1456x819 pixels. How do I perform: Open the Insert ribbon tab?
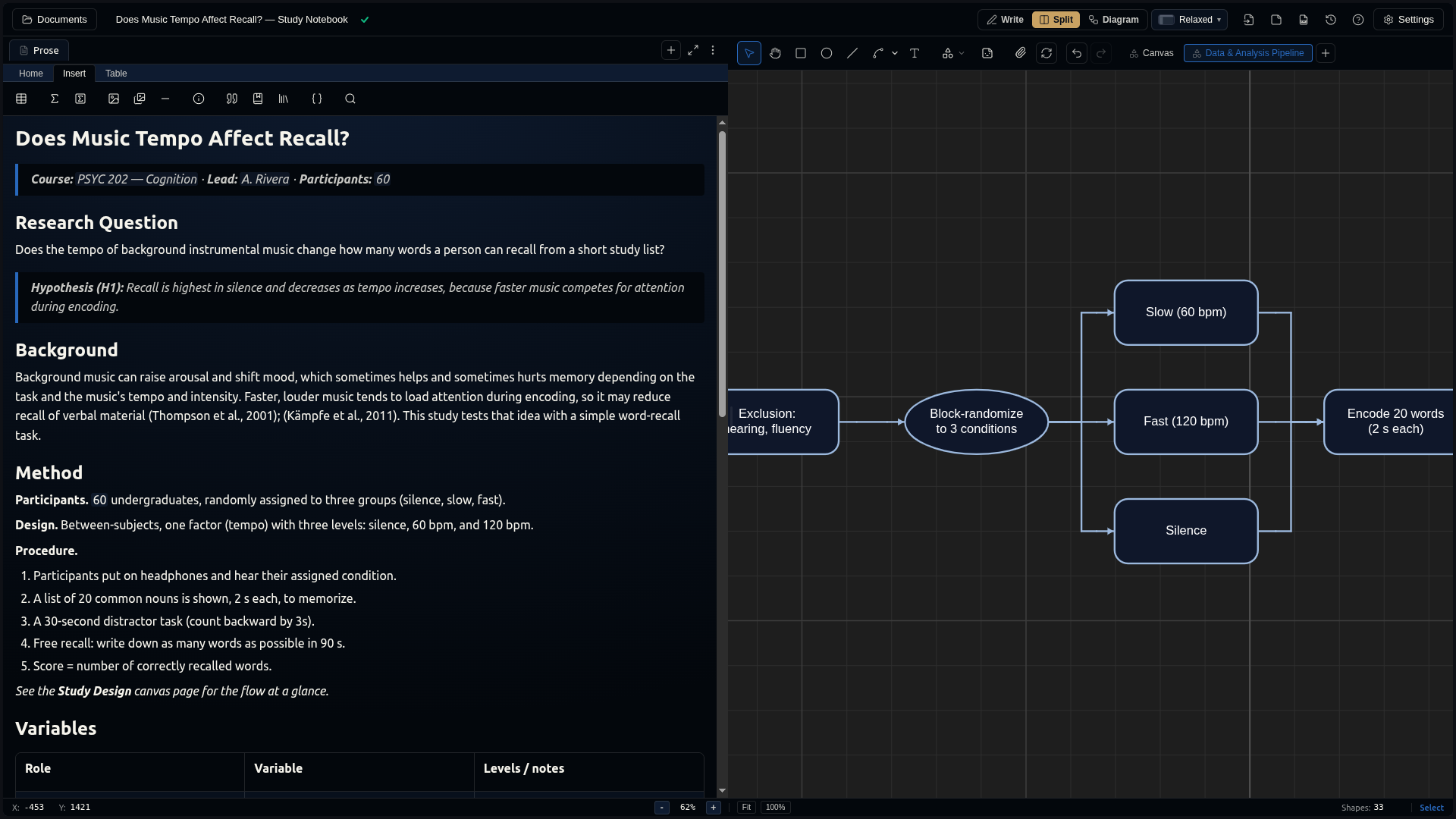click(74, 74)
